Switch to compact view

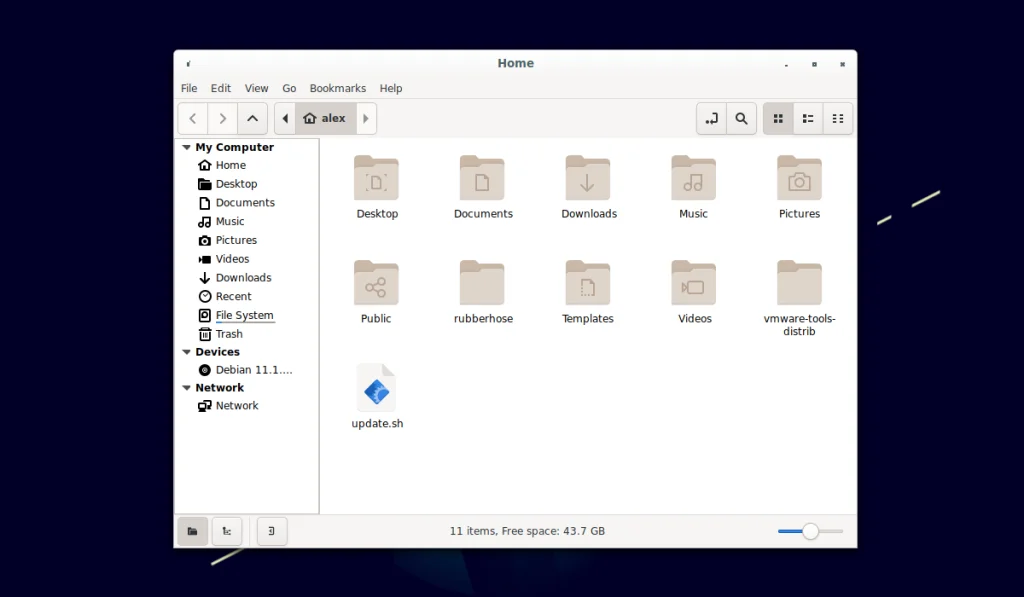tap(838, 118)
